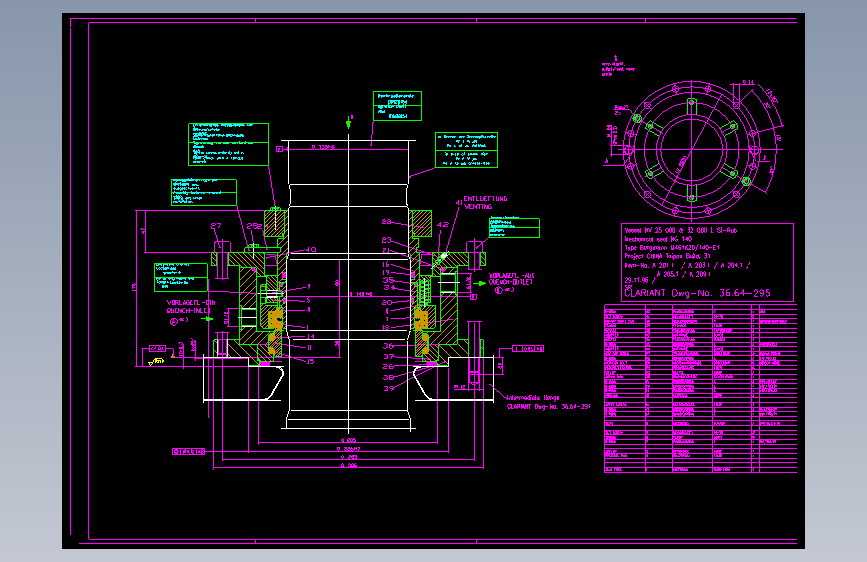
Task: Select the 'Vessel NW 25 000' description line
Action: [681, 230]
